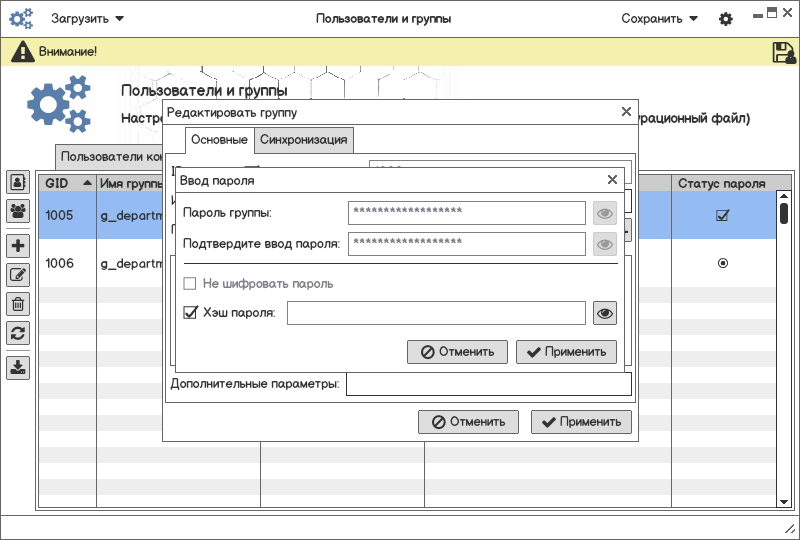This screenshot has width=800, height=540.
Task: Sort by the GID column header
Action: (68, 183)
